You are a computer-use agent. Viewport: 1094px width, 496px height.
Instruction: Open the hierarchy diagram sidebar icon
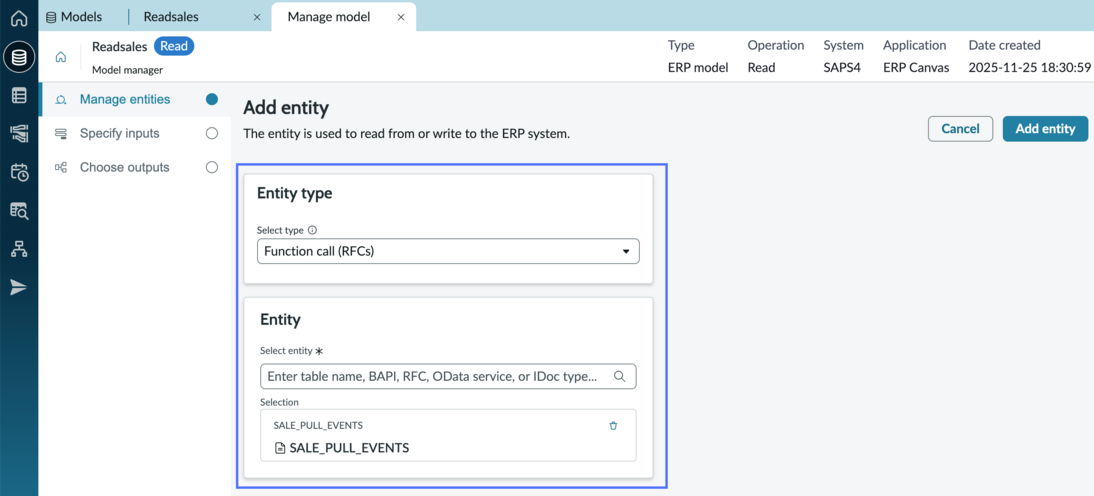pos(19,249)
